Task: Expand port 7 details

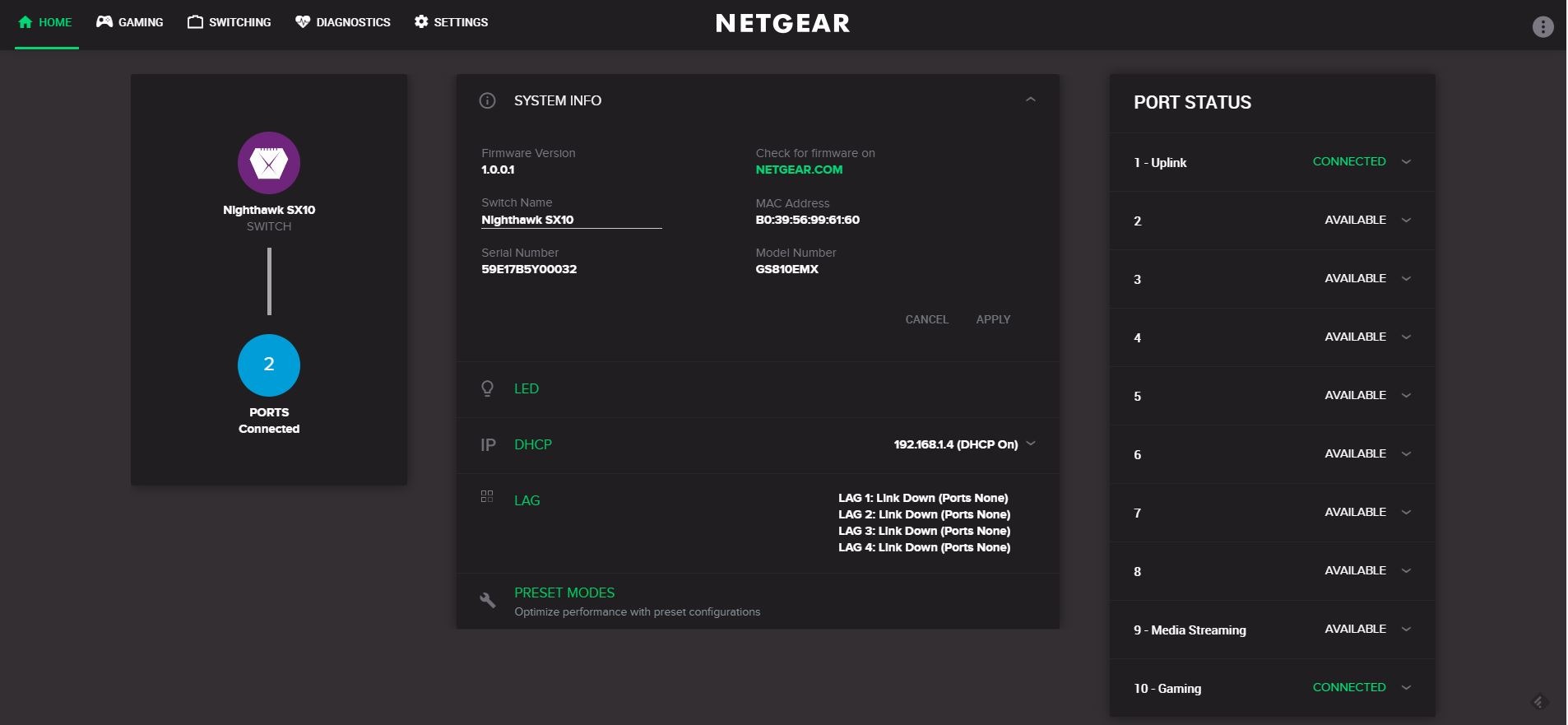Action: point(1406,513)
